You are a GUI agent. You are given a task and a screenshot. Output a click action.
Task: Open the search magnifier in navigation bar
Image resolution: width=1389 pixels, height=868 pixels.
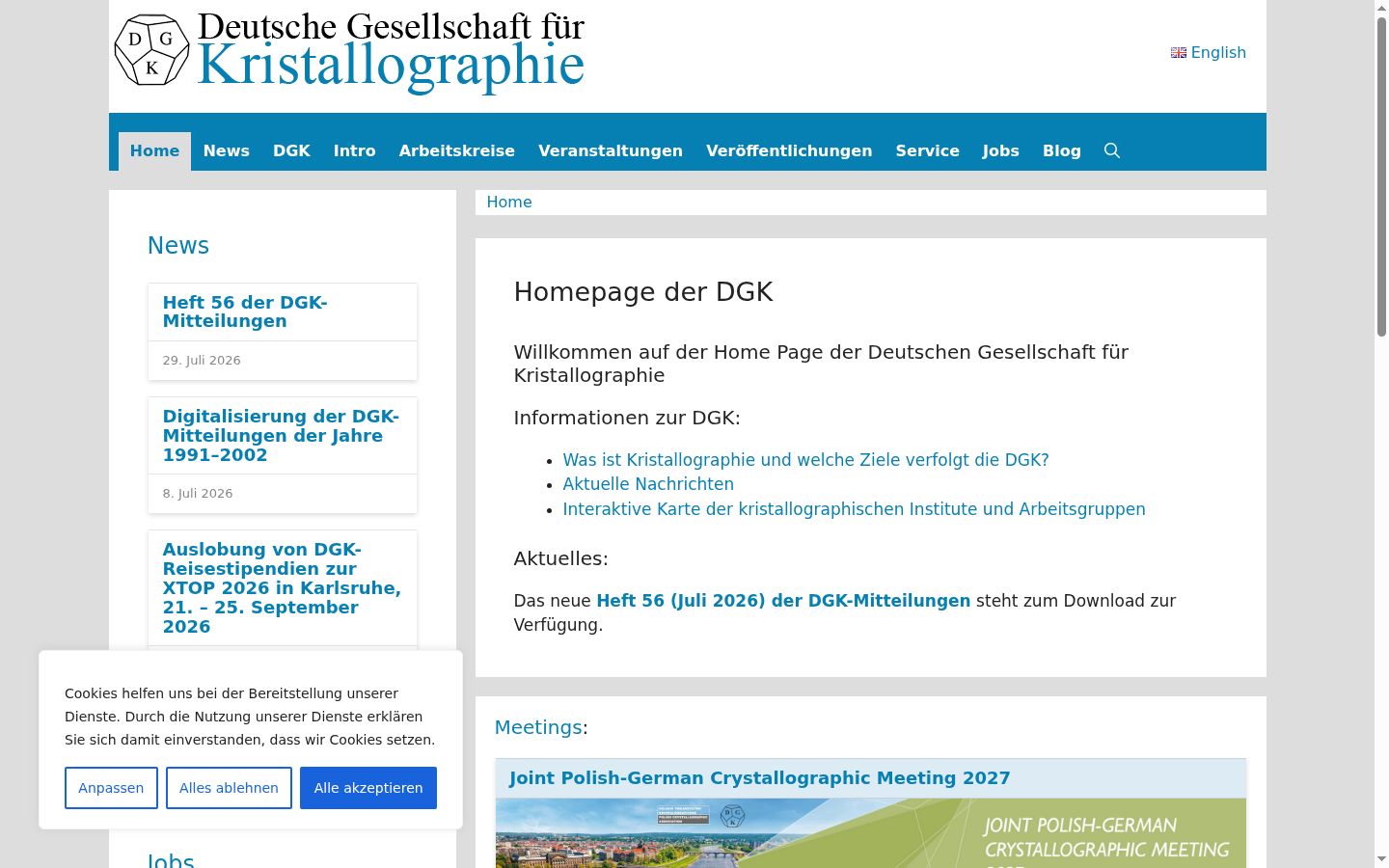click(x=1112, y=150)
